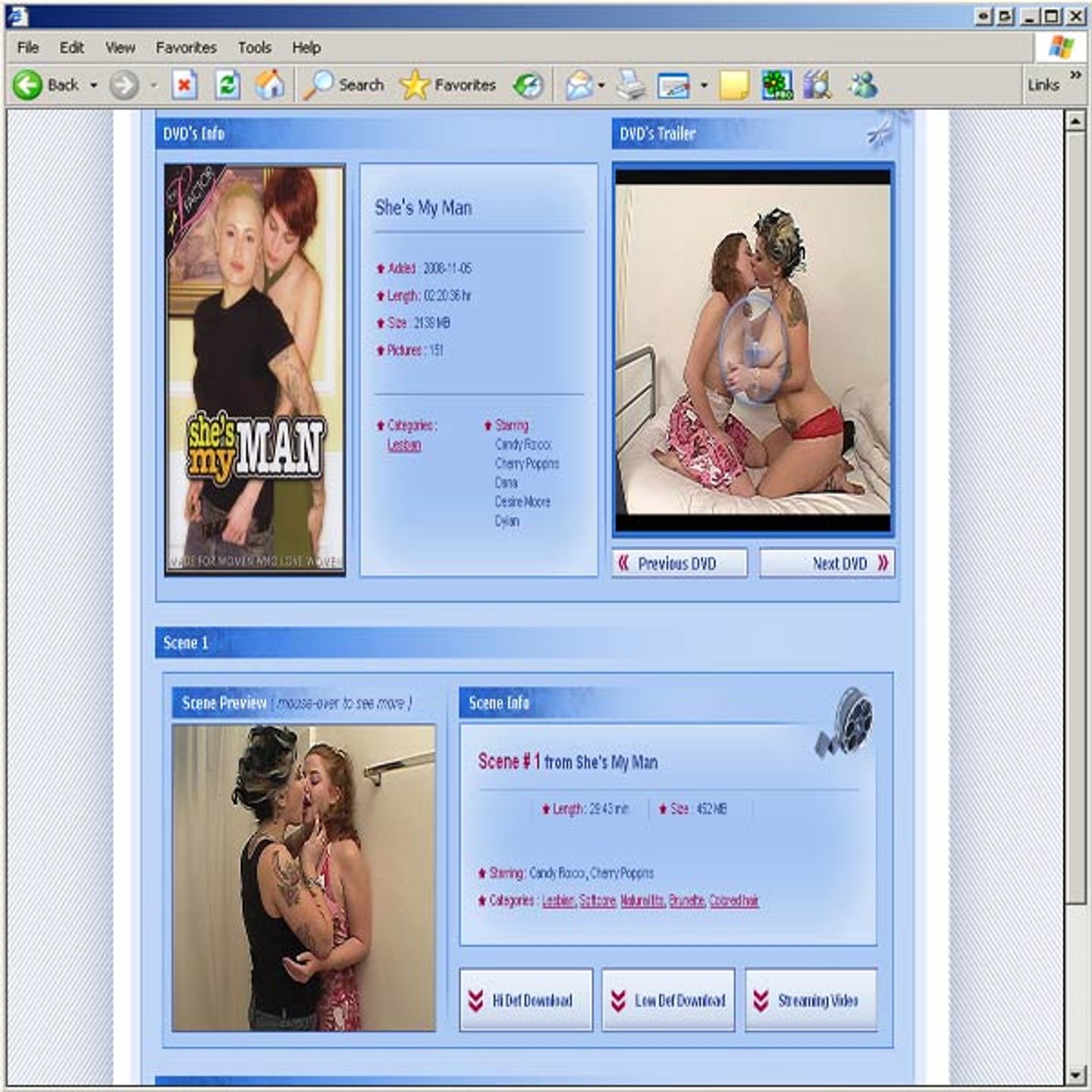Screen dimensions: 1092x1092
Task: Click the Refresh page icon
Action: [227, 85]
